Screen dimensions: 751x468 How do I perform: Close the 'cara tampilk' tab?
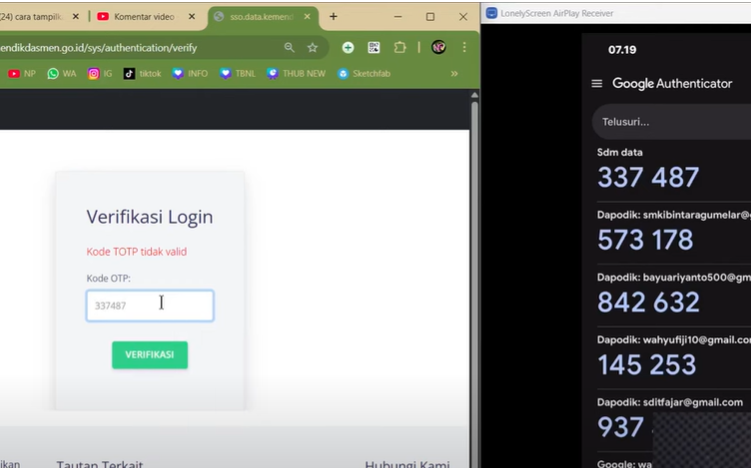[76, 17]
